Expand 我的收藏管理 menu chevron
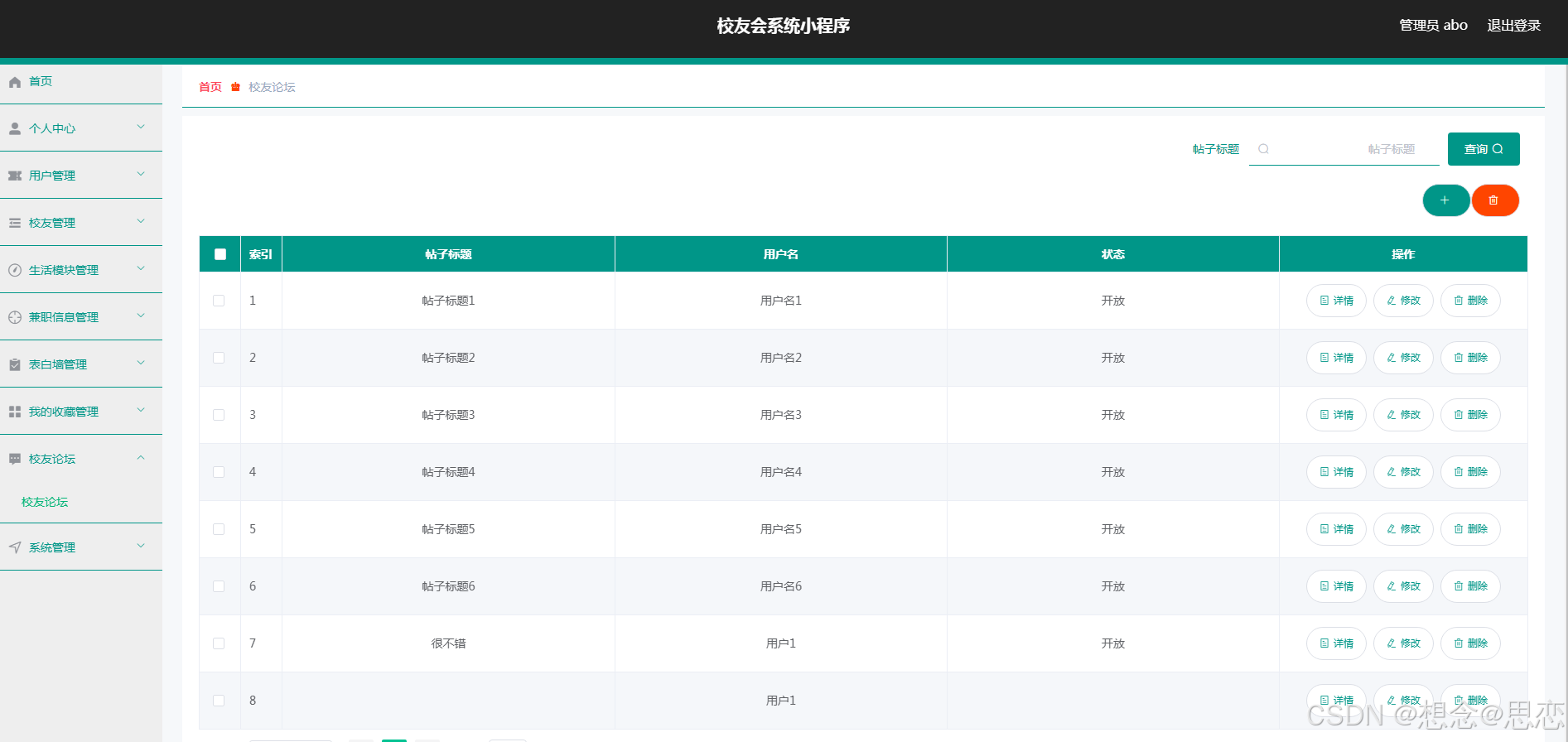Image resolution: width=1568 pixels, height=742 pixels. point(141,410)
